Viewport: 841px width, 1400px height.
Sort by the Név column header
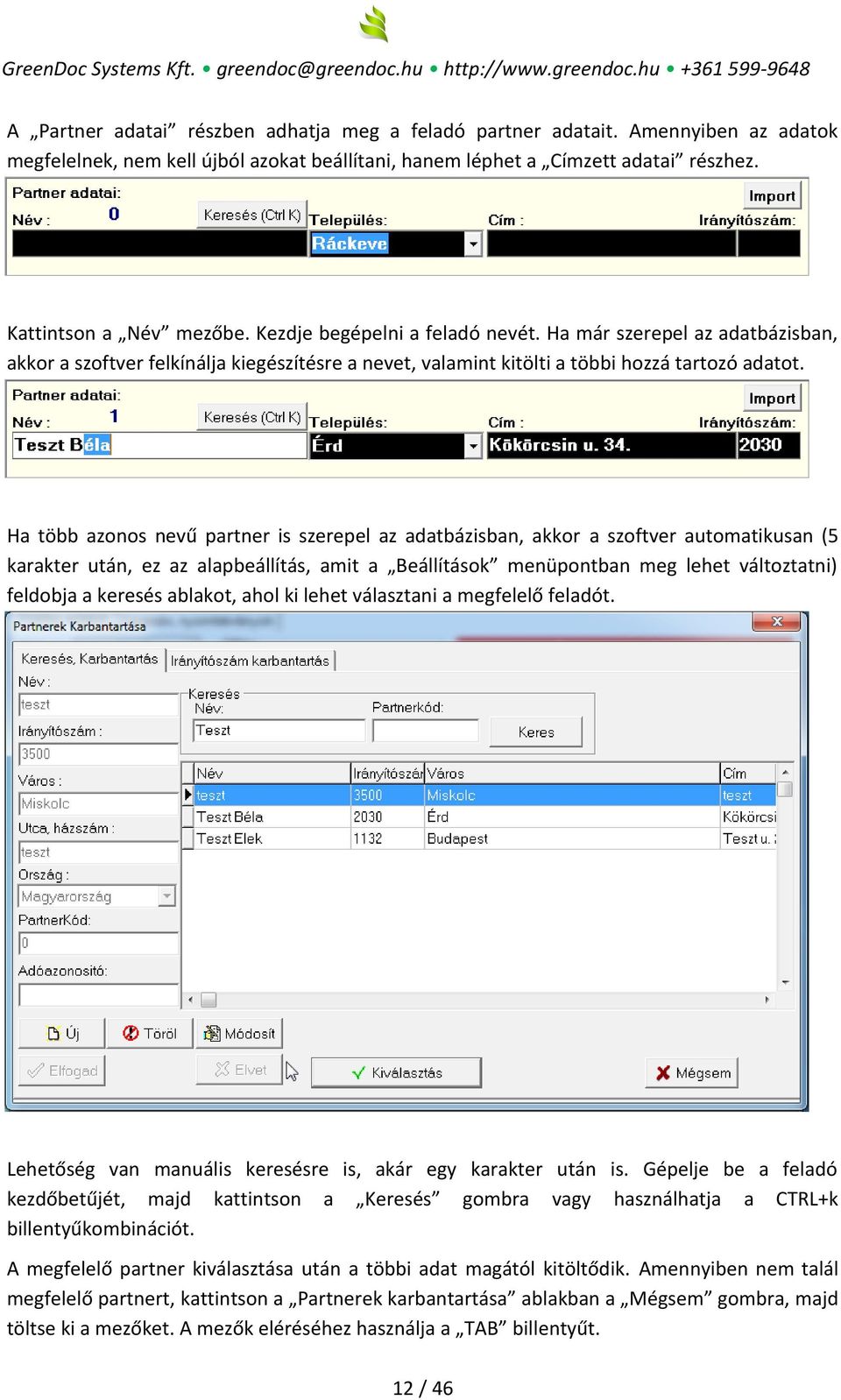tap(272, 774)
